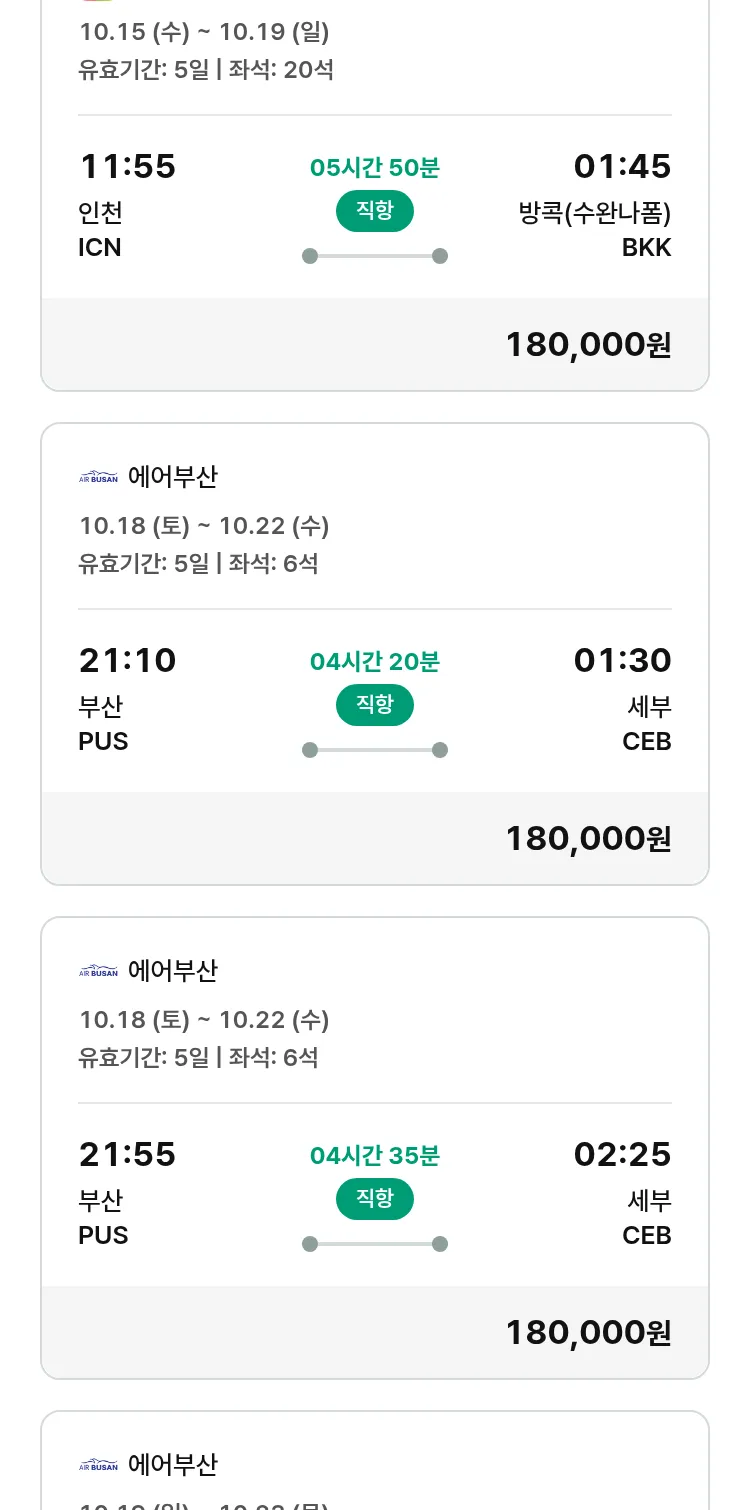Screen dimensions: 750x1510
Task: Click Air Busan logo on the 21:55 flight card
Action: coord(98,971)
